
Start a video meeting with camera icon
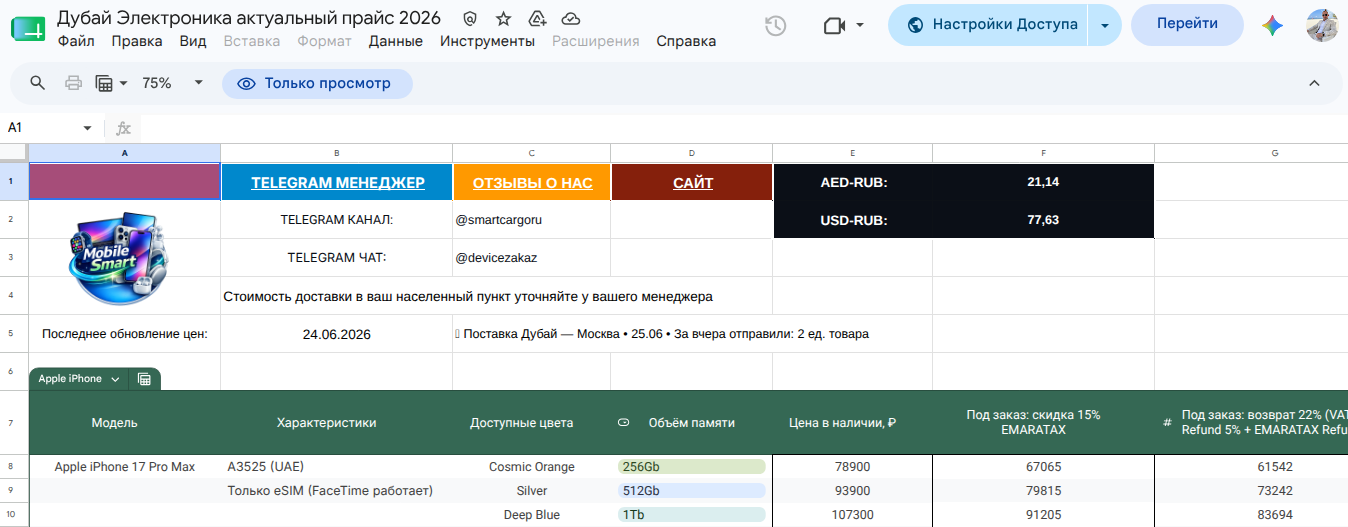[835, 26]
